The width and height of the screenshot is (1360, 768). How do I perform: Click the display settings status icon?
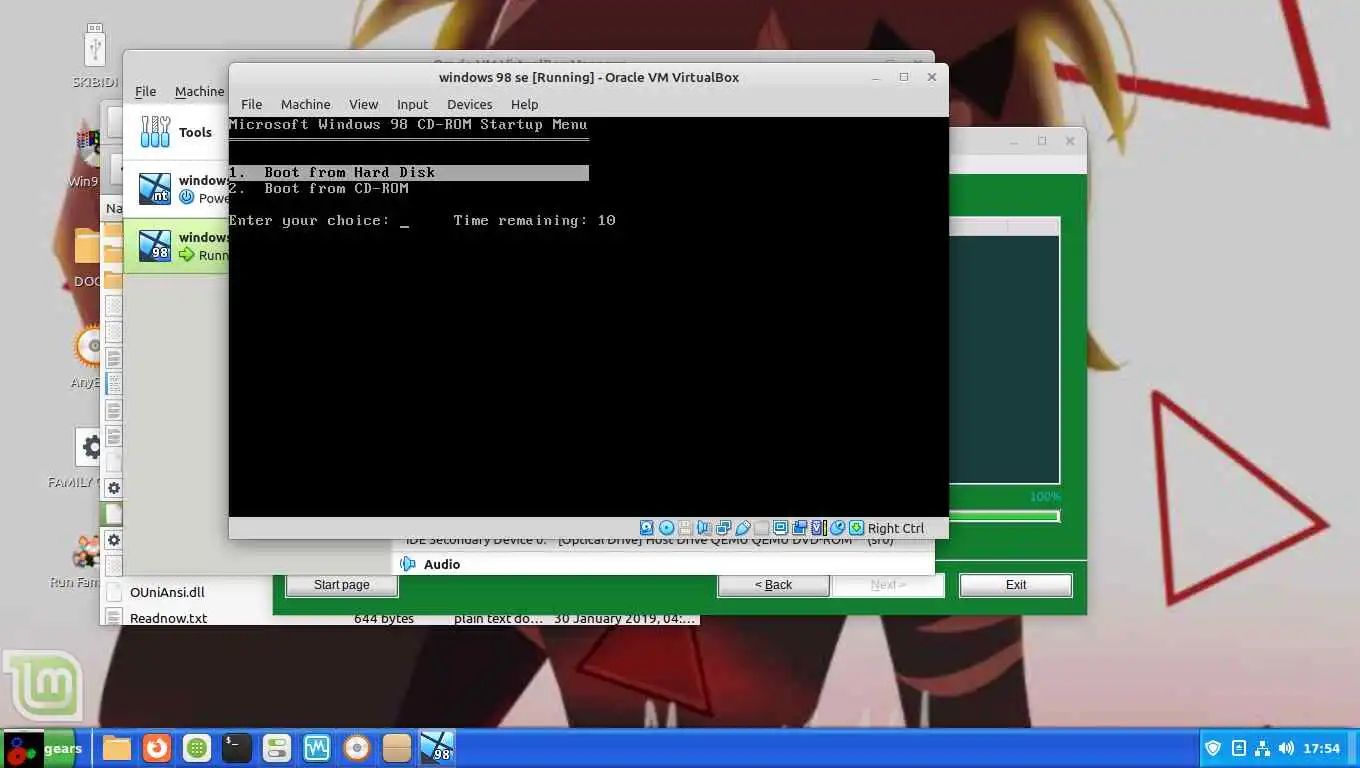click(780, 528)
